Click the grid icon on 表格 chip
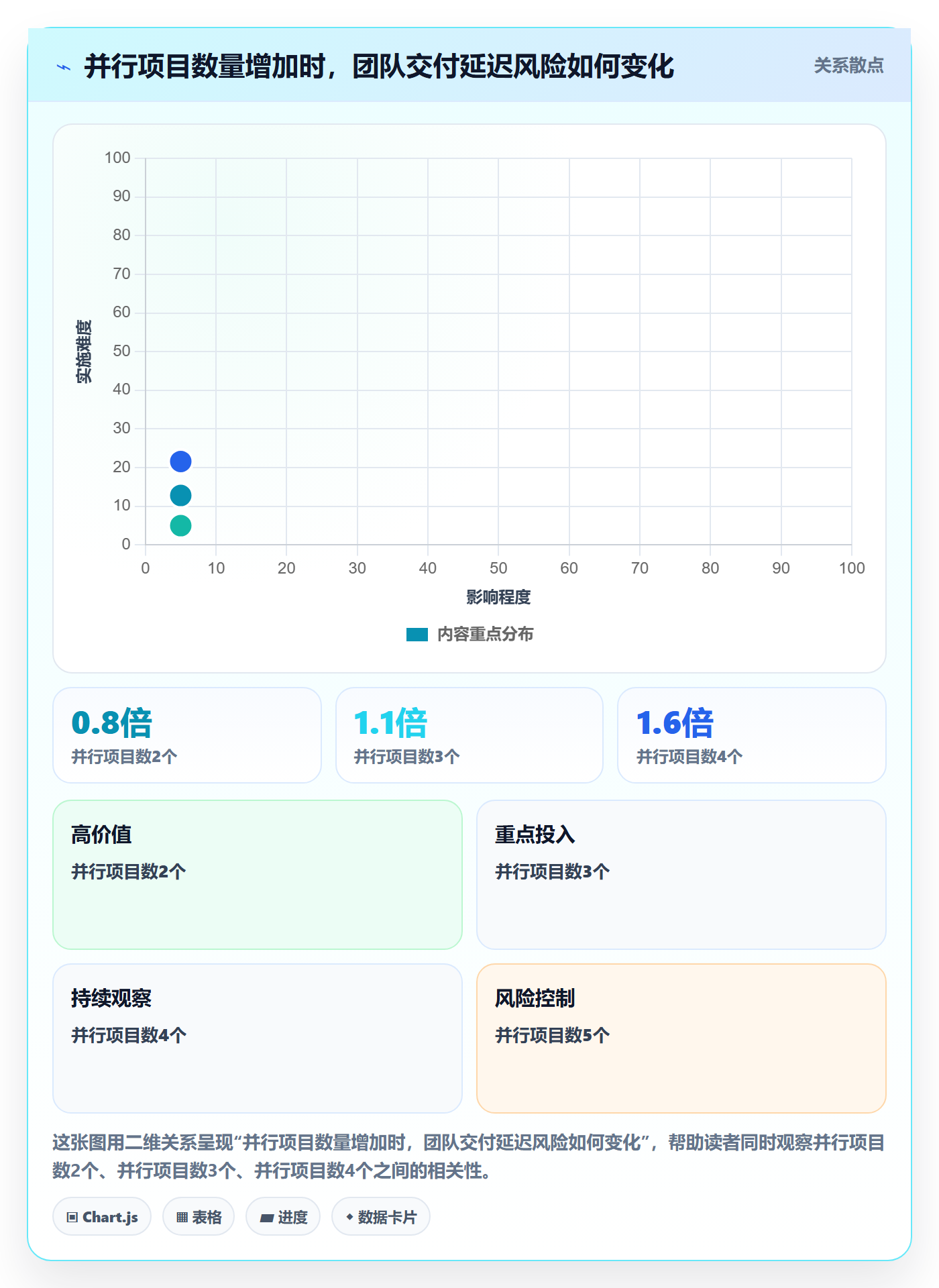 182,1218
